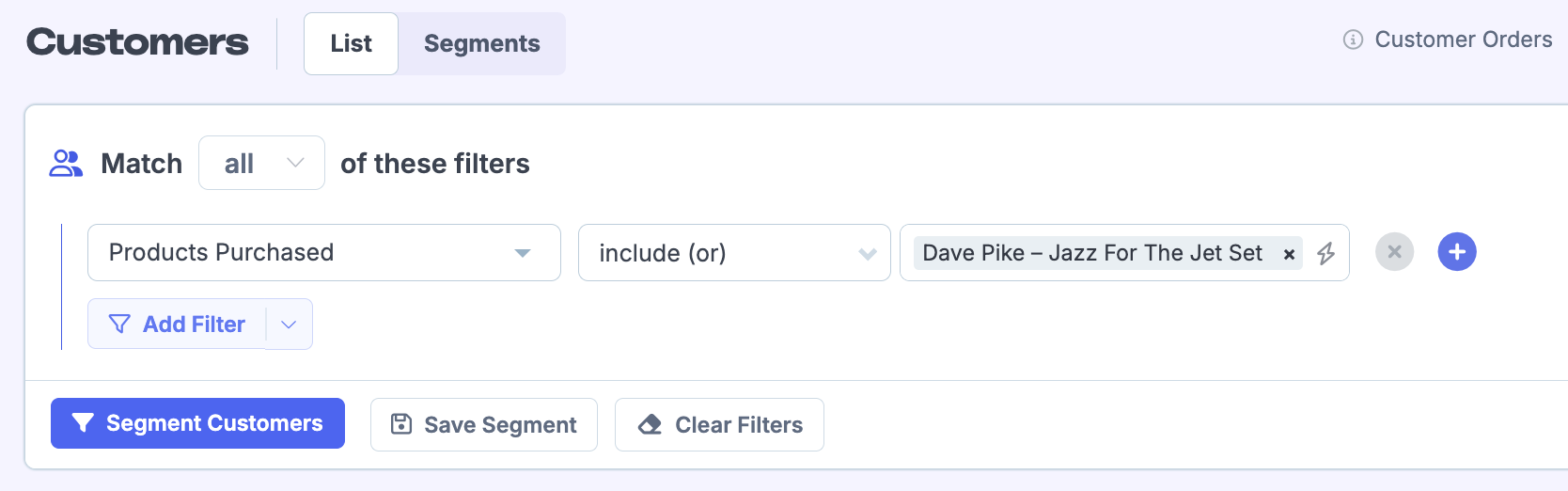Delete the Products Purchased filter row

1394,252
